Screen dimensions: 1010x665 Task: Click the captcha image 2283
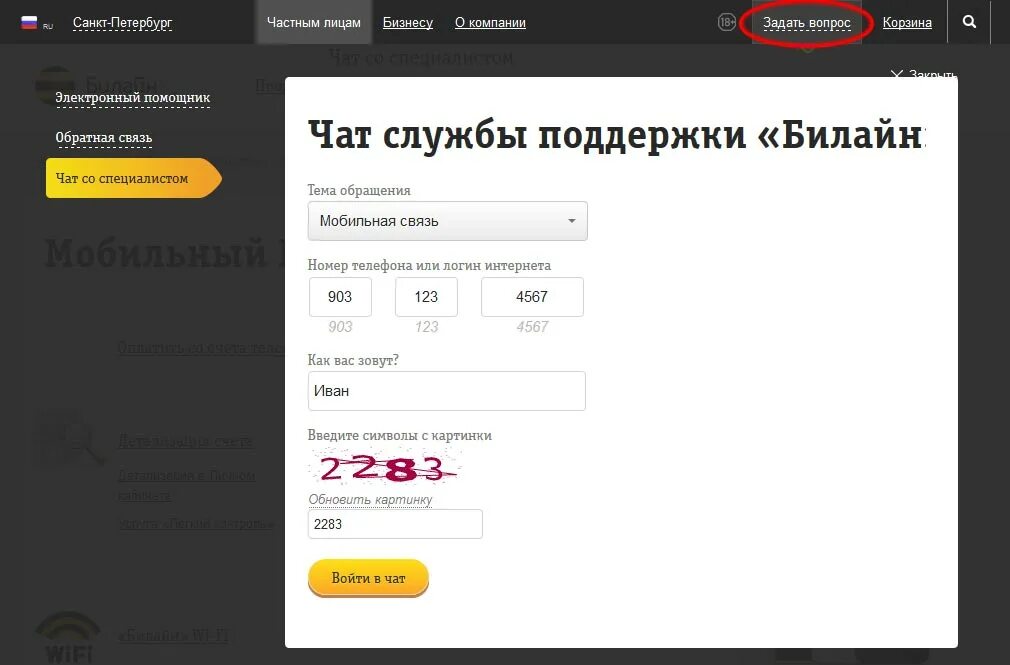pyautogui.click(x=385, y=467)
